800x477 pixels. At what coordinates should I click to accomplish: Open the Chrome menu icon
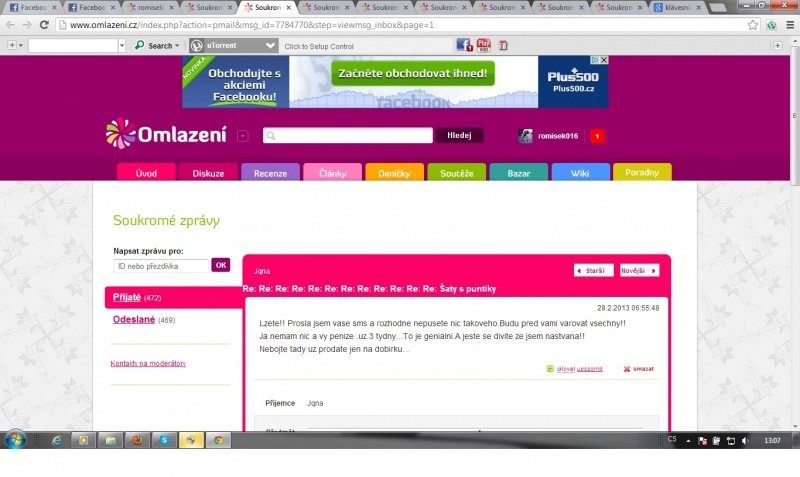tap(789, 24)
